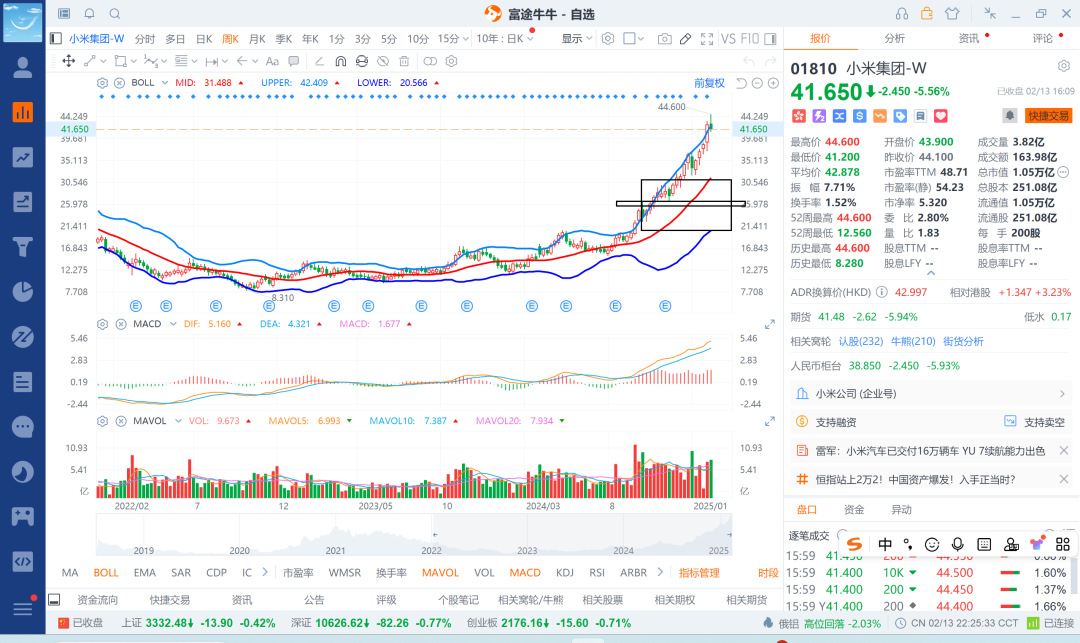The image size is (1080, 643).
Task: Switch to the 日K daily chart
Action: 204,39
